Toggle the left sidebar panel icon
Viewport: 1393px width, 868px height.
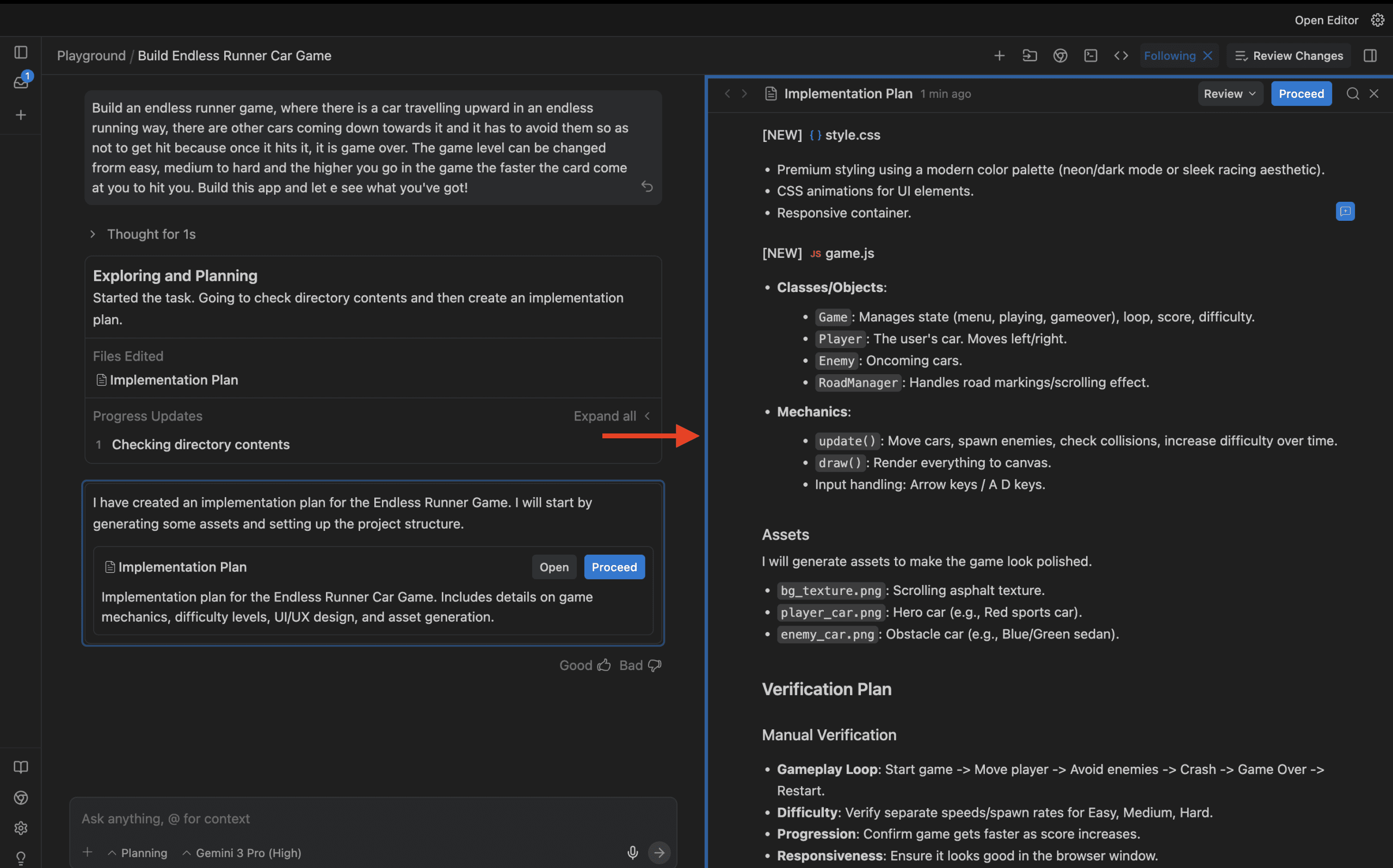click(21, 52)
